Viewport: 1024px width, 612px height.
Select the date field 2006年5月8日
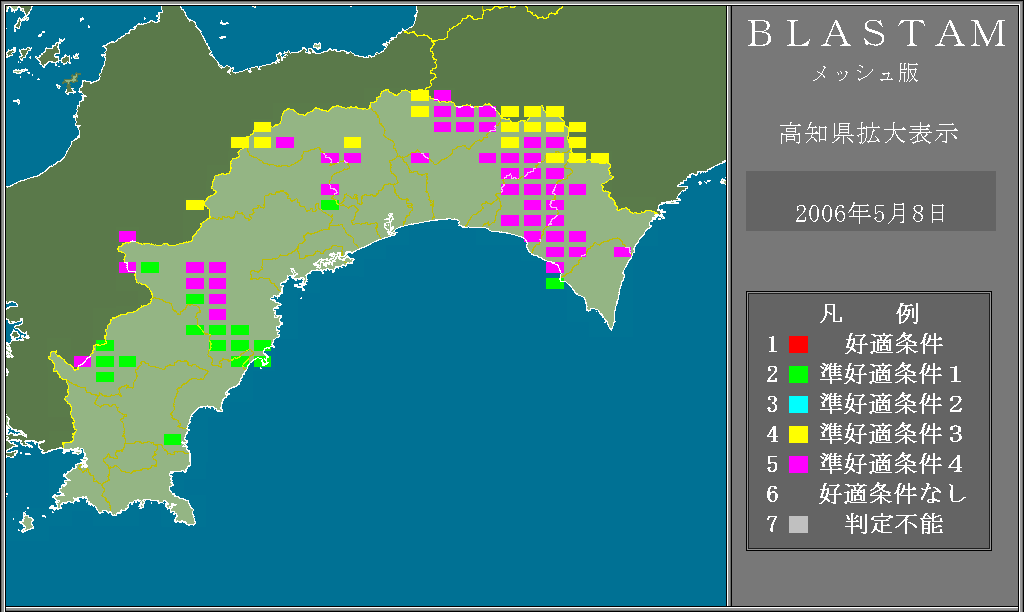(871, 201)
